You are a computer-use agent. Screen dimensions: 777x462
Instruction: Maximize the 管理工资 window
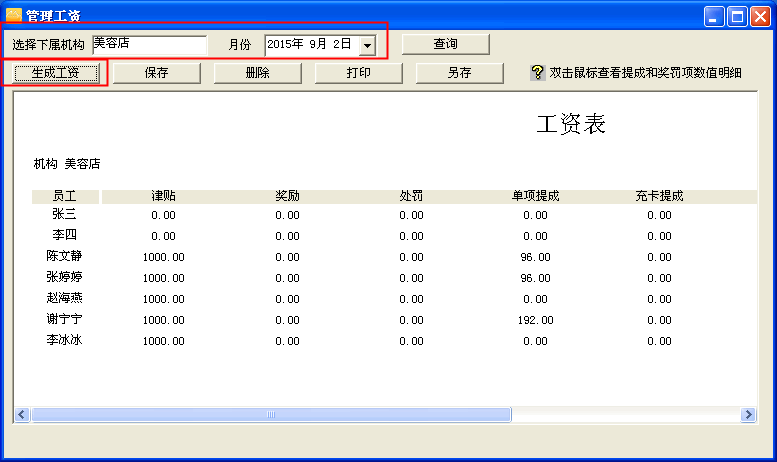click(737, 17)
